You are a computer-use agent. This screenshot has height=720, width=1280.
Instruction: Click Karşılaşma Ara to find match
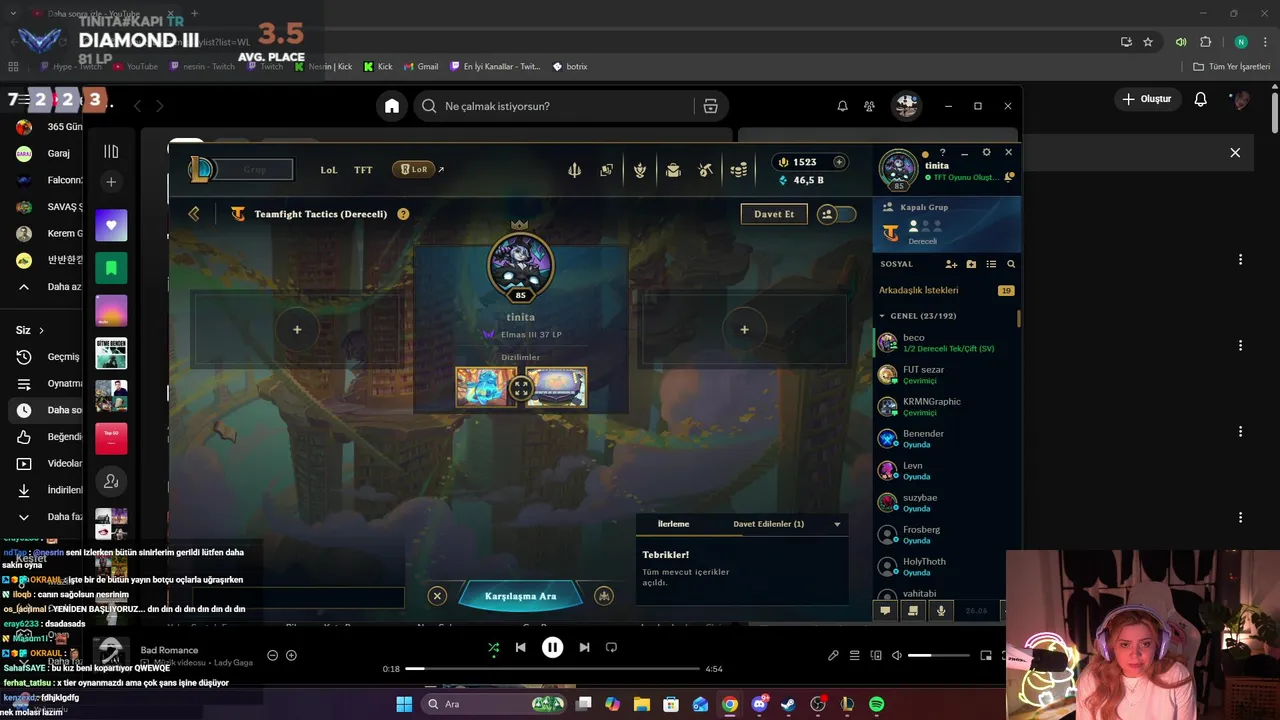520,596
